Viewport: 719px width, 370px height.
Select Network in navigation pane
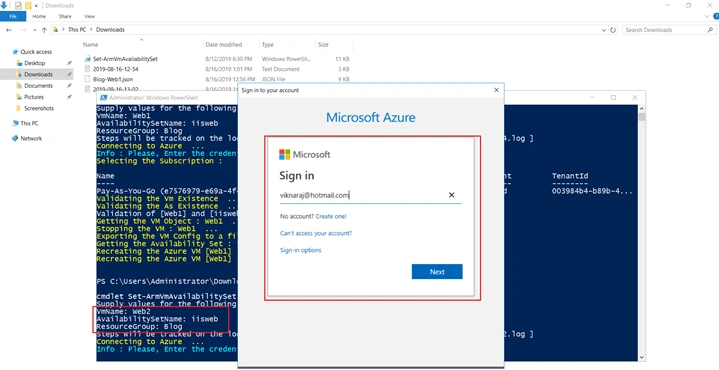(x=31, y=138)
